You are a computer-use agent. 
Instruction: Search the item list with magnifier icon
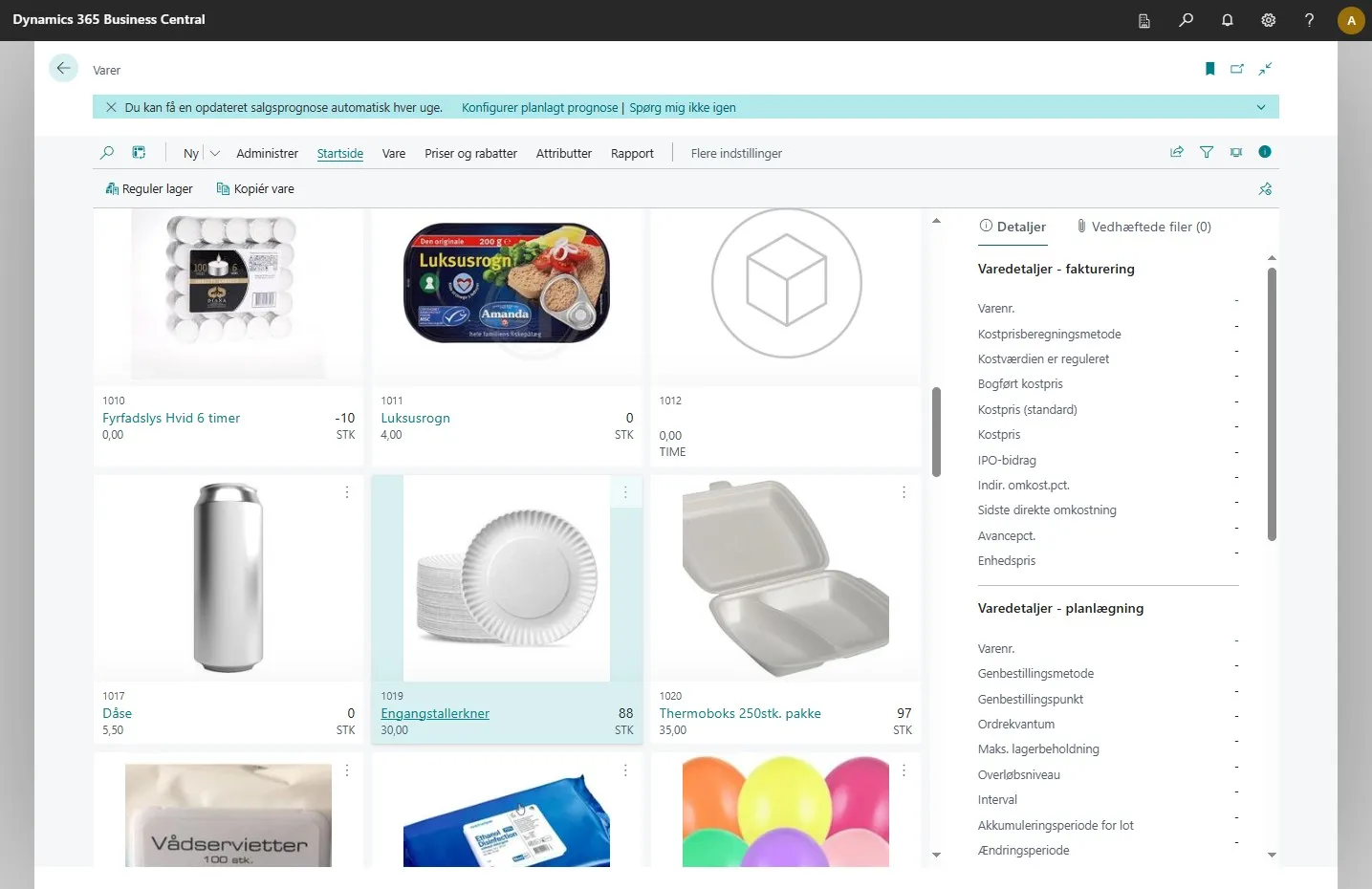point(107,153)
